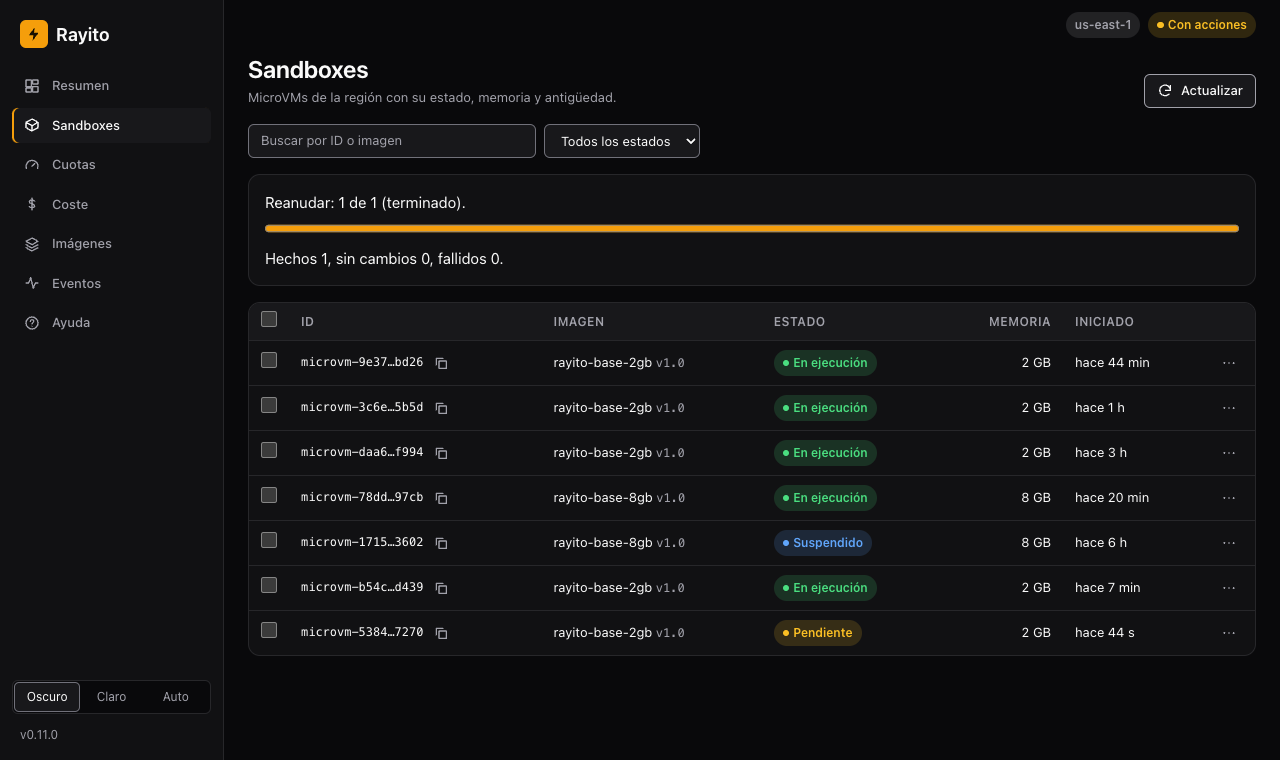Copy ID of microvm-78dd…97cb
Screen dimensions: 1280x760
coord(441,498)
